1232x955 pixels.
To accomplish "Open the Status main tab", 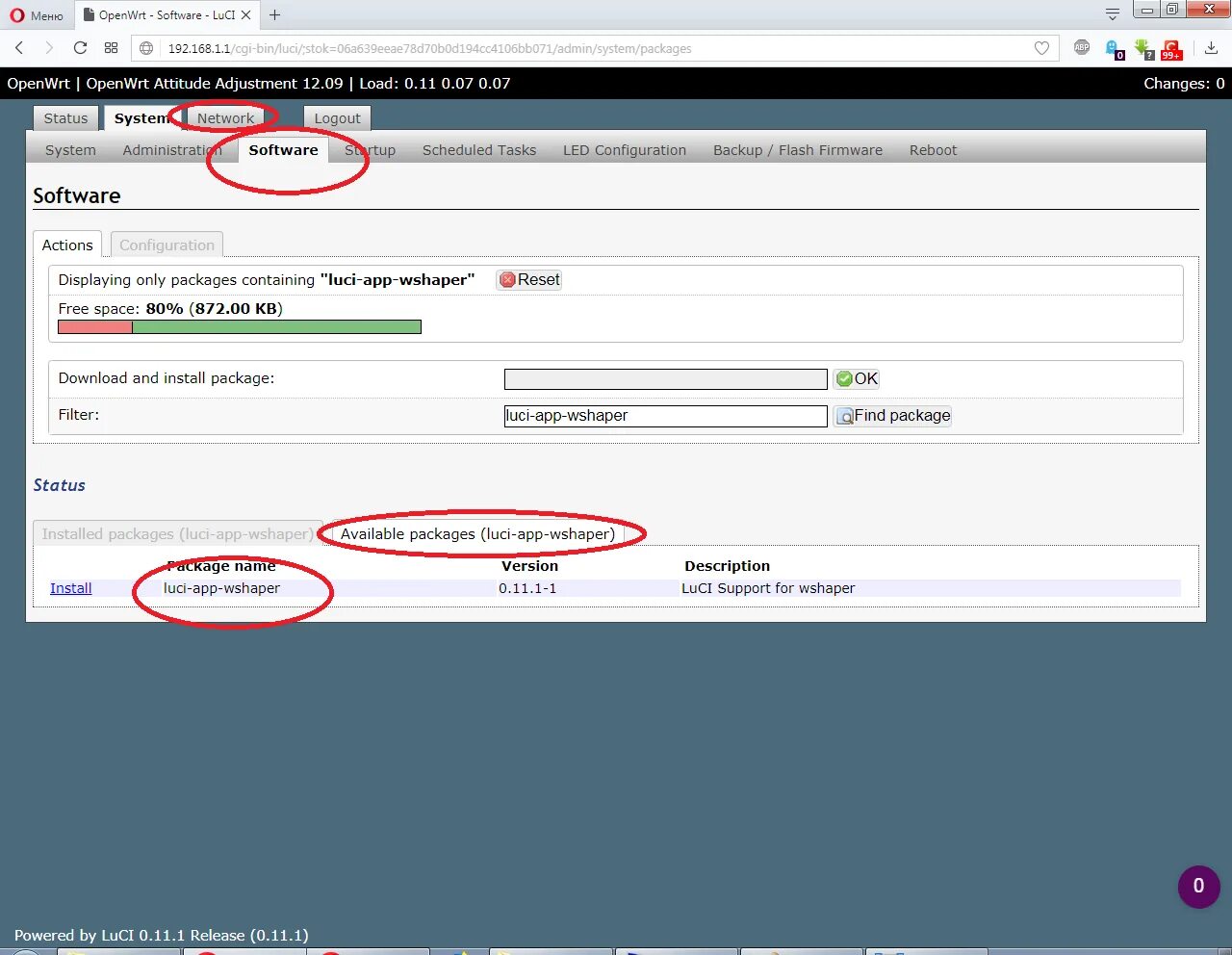I will tap(65, 118).
